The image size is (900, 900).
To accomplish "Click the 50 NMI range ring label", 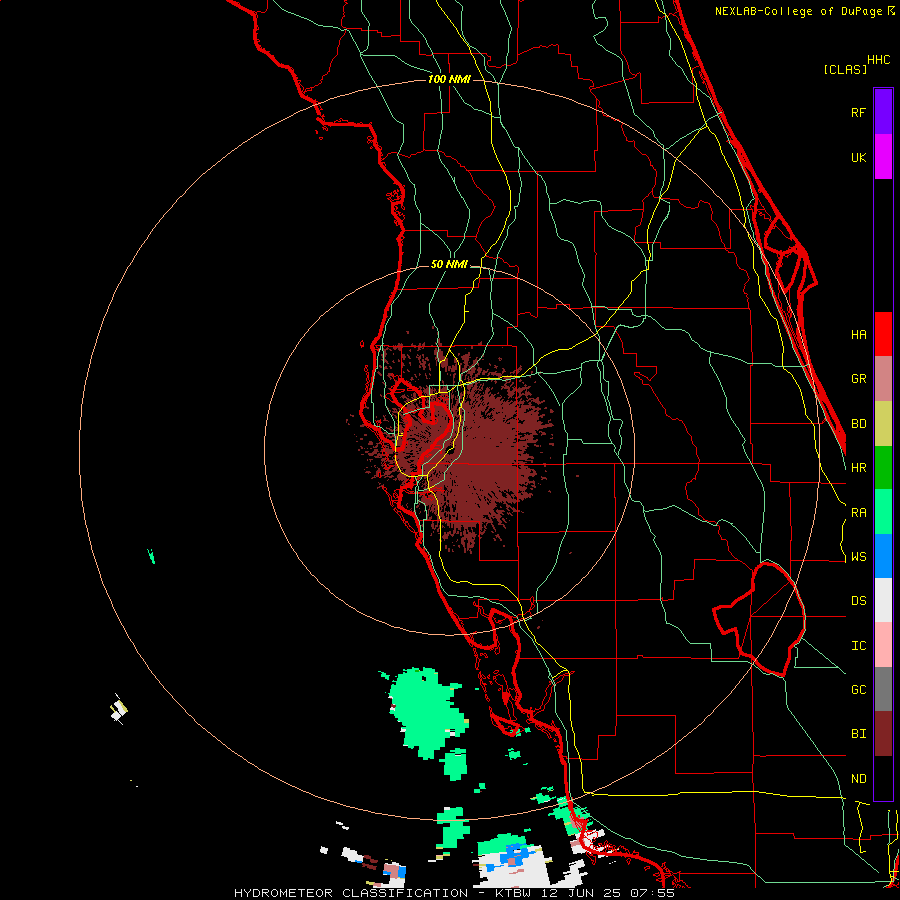I will pyautogui.click(x=449, y=264).
